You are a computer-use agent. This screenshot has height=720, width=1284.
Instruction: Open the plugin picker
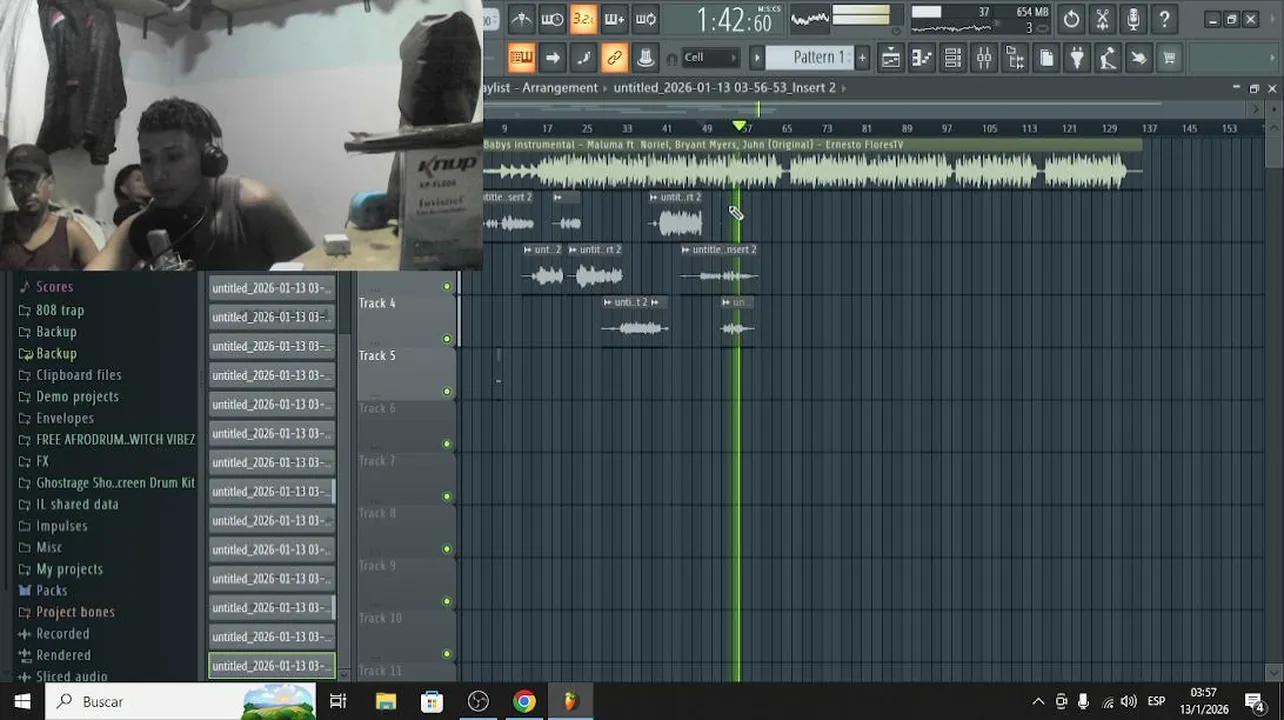pos(1077,58)
